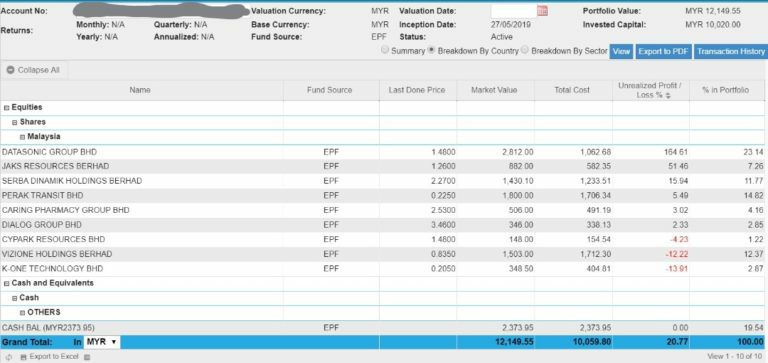
Task: Click Export to PDF button
Action: point(664,51)
